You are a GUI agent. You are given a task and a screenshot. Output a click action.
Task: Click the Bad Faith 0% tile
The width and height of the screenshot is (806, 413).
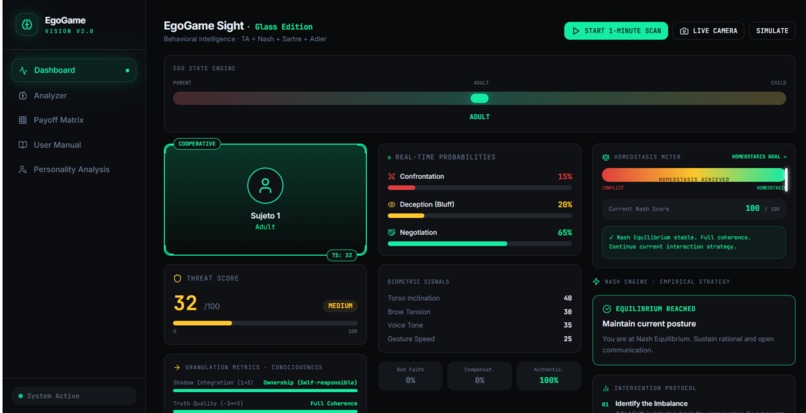410,376
